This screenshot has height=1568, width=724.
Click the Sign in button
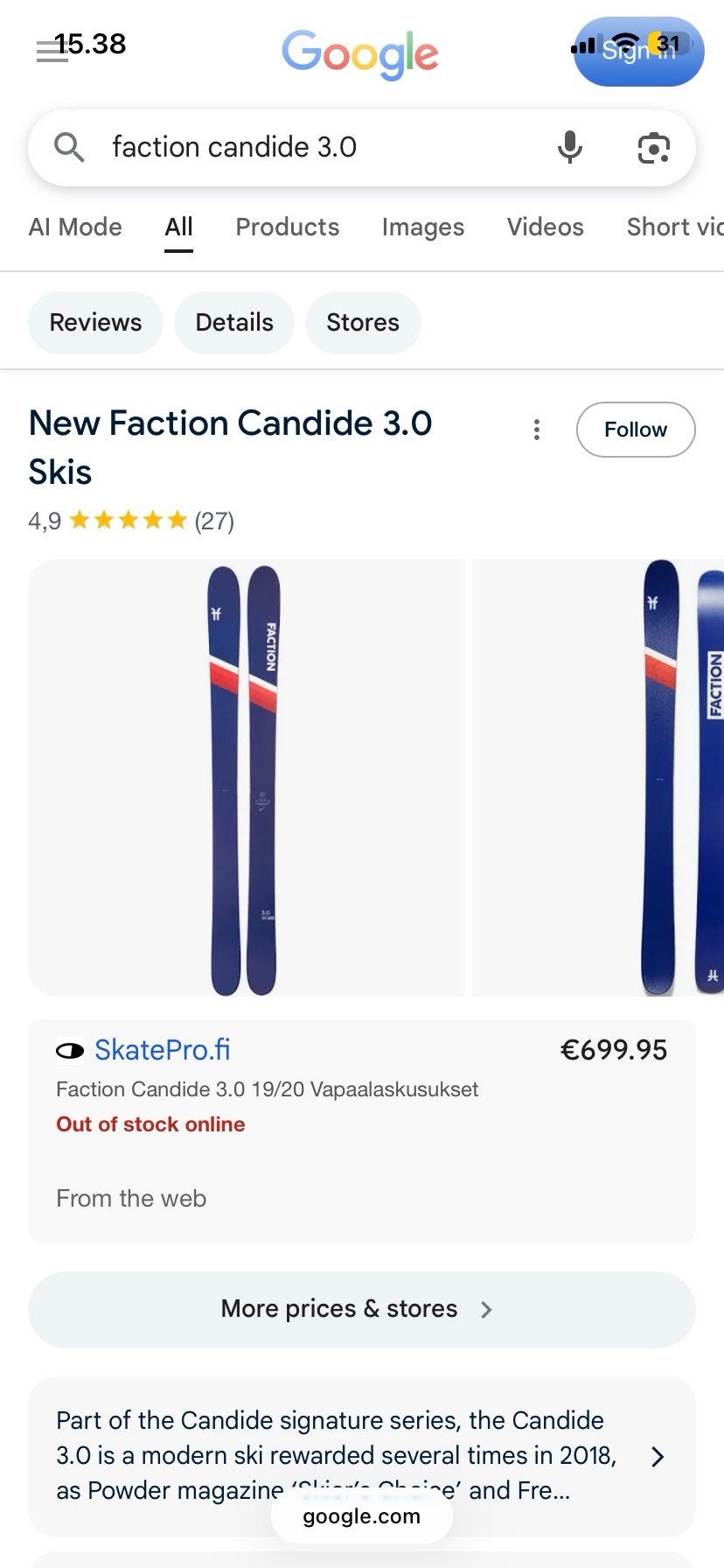coord(638,52)
